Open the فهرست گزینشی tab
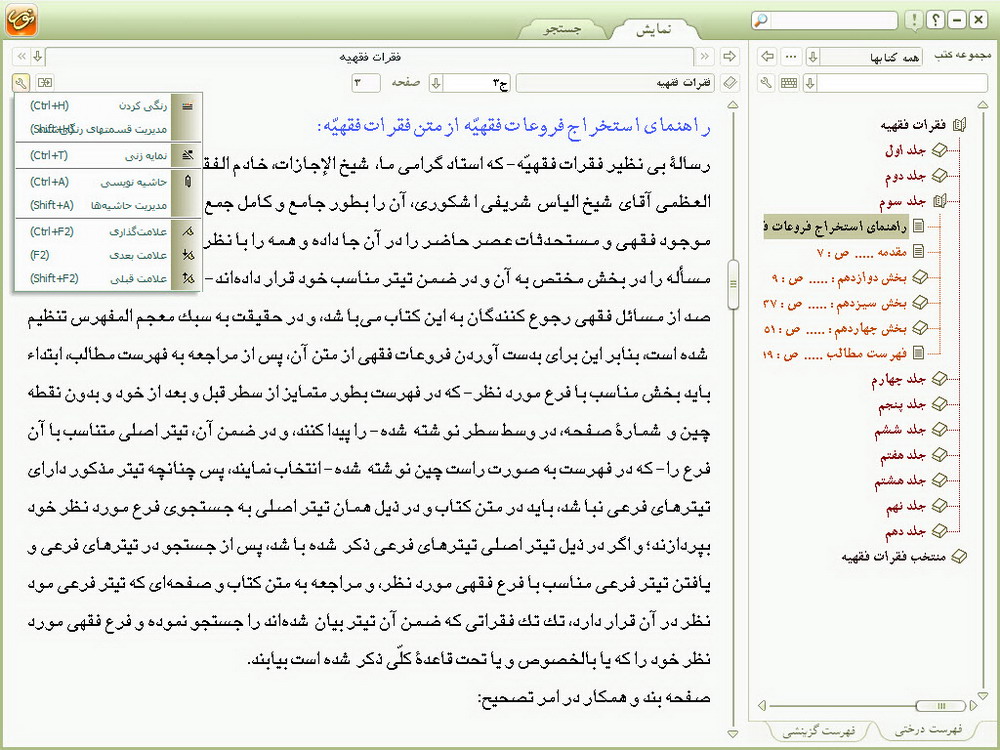 click(x=819, y=730)
